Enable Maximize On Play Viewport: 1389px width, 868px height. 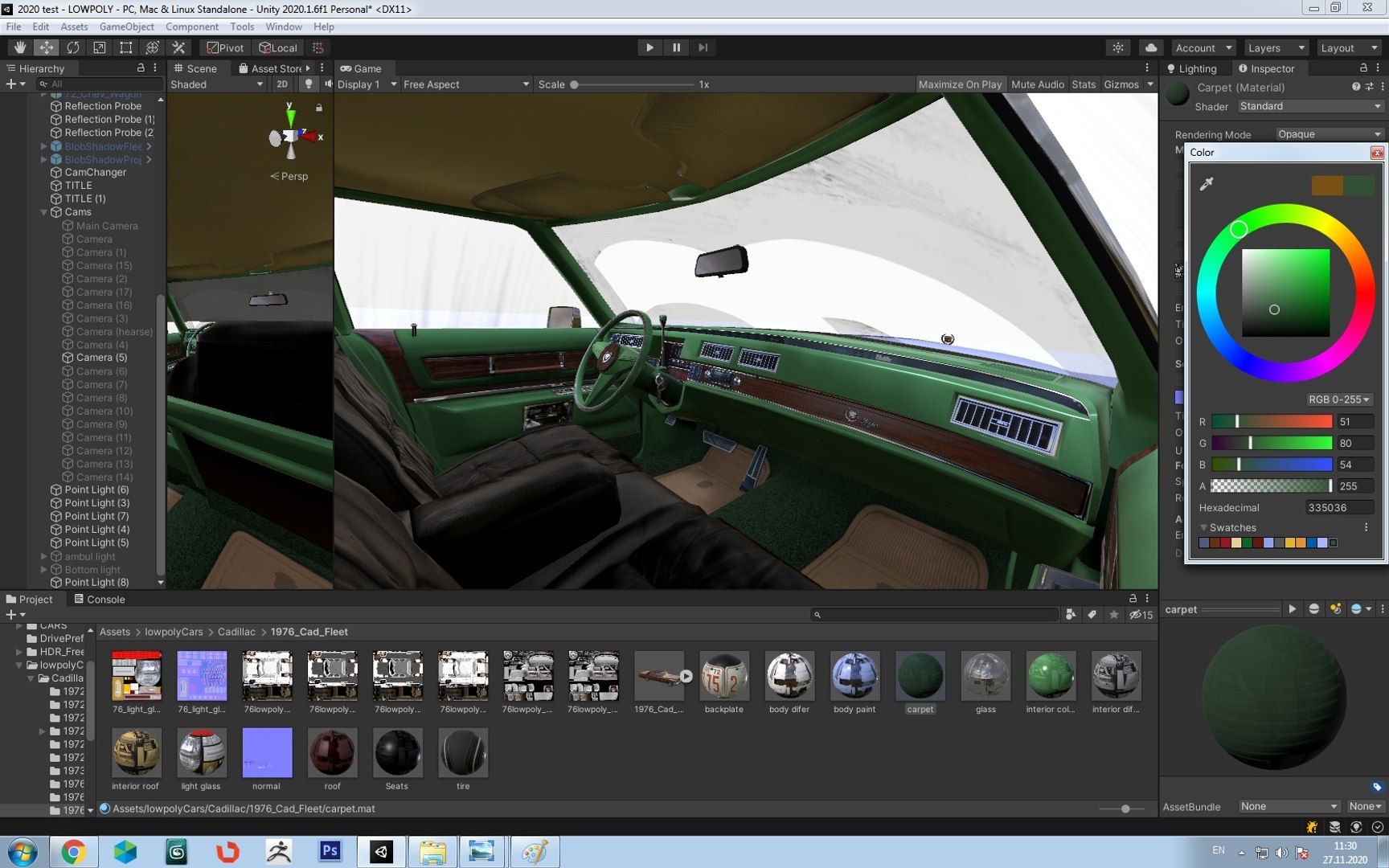point(961,84)
